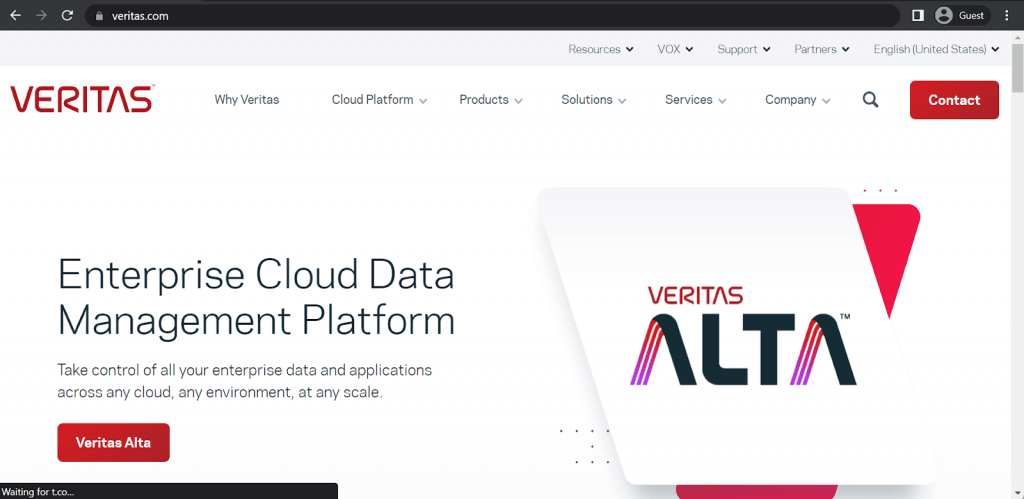The image size is (1024, 499).
Task: Click the page vertical scrollbar thumb
Action: tap(1017, 69)
